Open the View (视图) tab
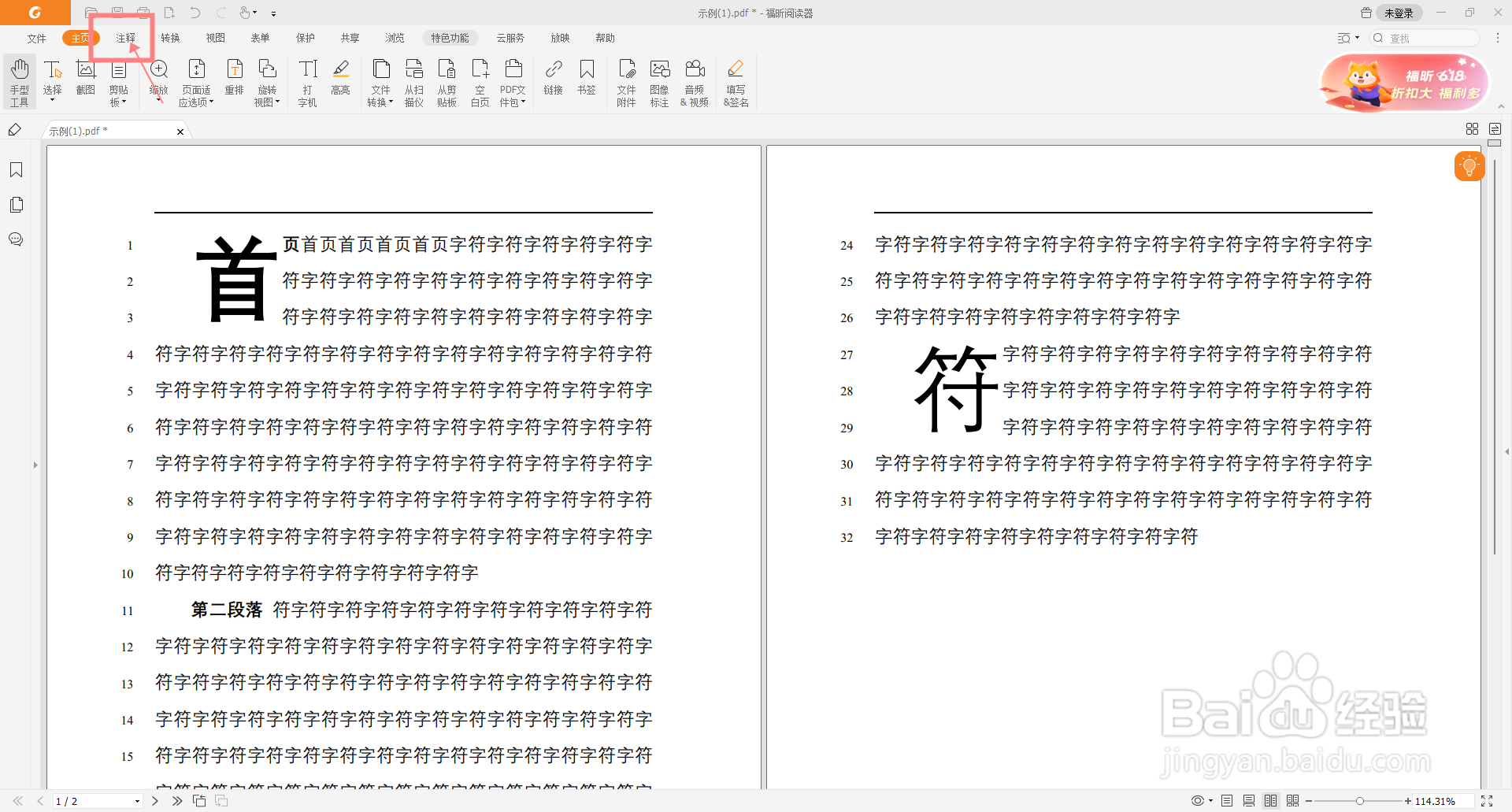Viewport: 1512px width, 812px height. 215,38
